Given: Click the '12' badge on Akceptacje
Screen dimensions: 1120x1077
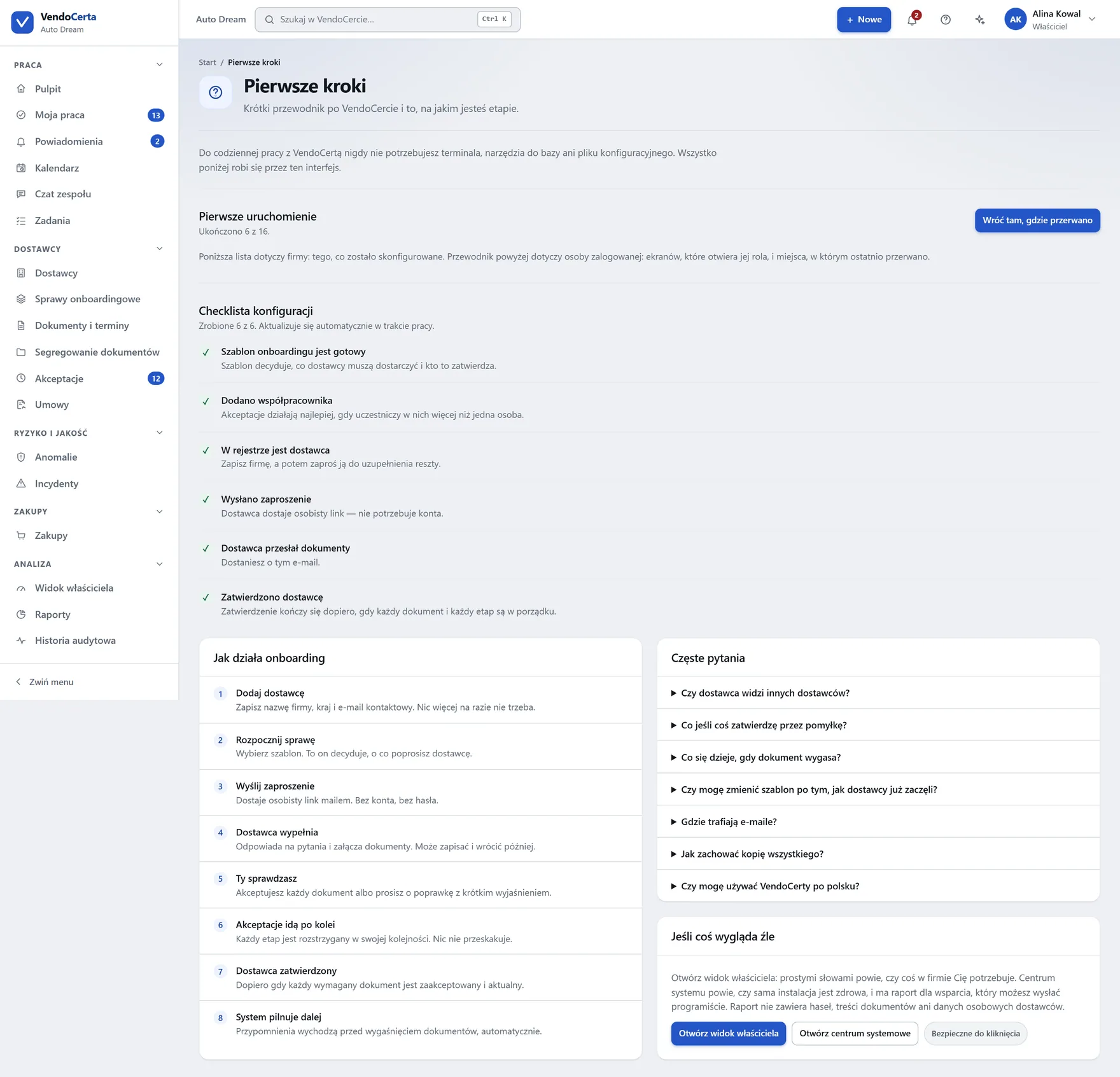Looking at the screenshot, I should pyautogui.click(x=156, y=379).
